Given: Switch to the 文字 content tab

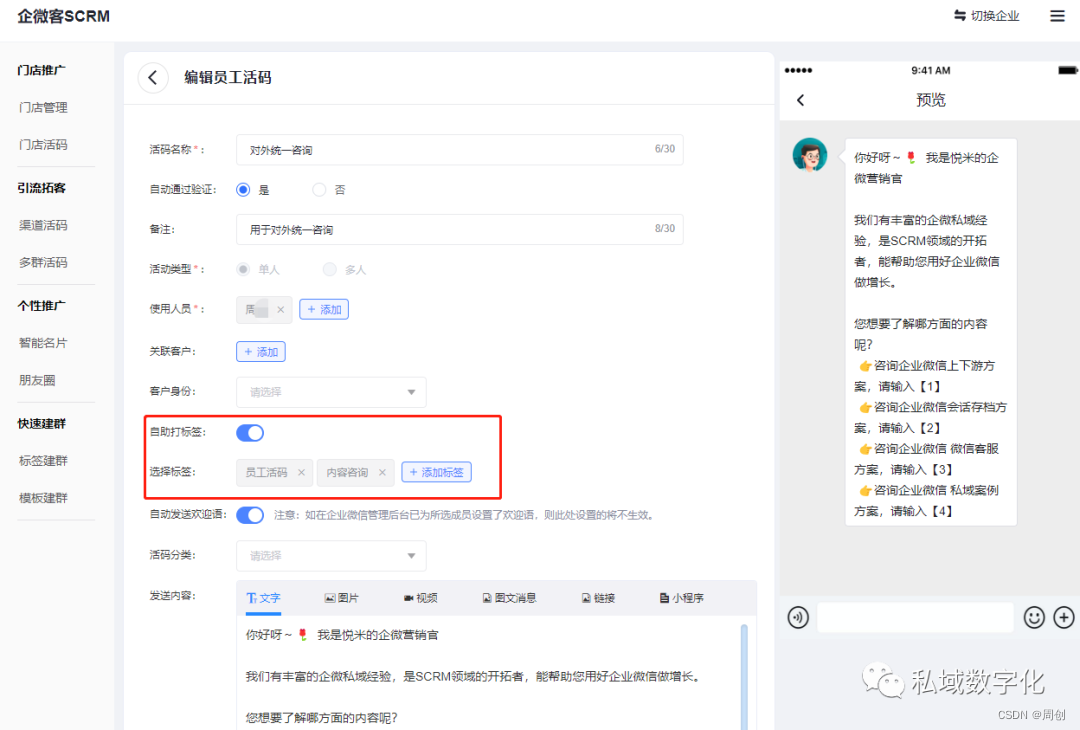Looking at the screenshot, I should click(x=263, y=598).
